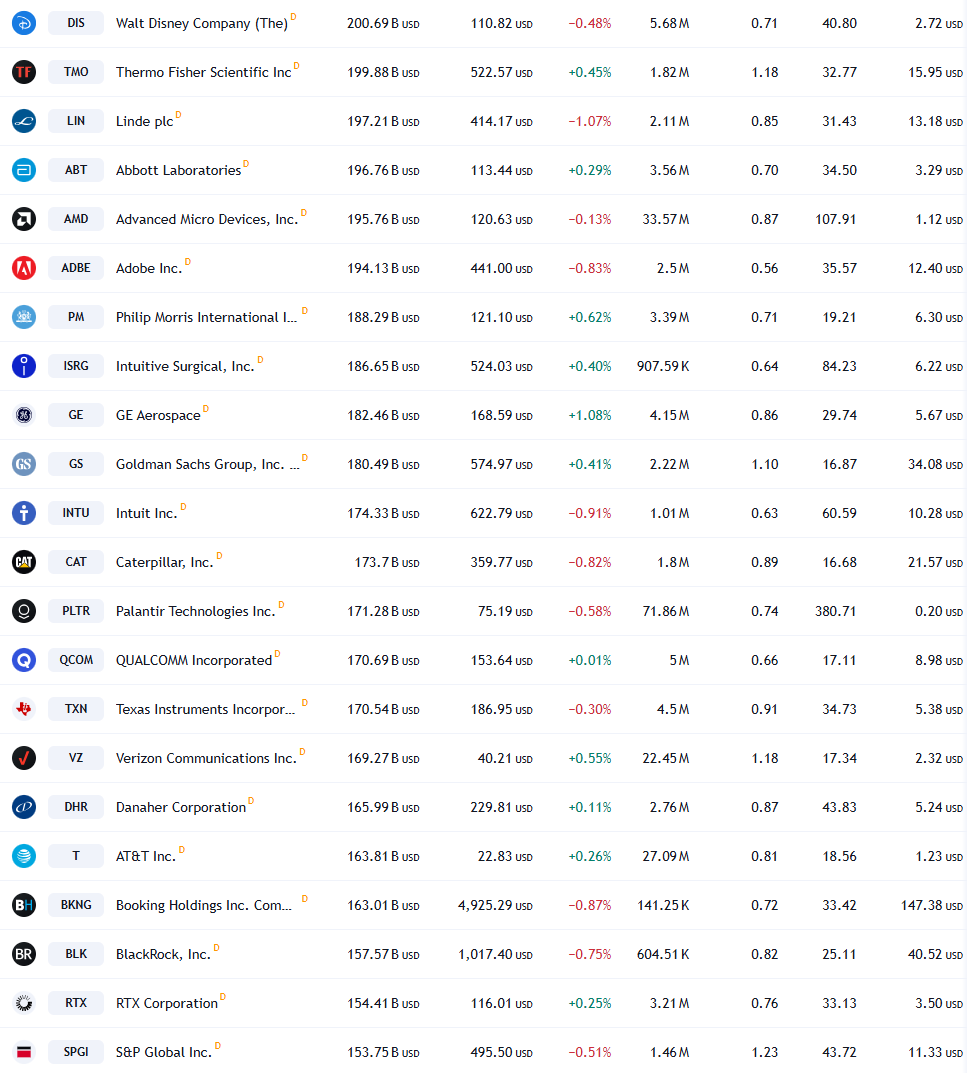Open BlackRock, Inc. company link
The image size is (967, 1073).
pyautogui.click(x=163, y=955)
